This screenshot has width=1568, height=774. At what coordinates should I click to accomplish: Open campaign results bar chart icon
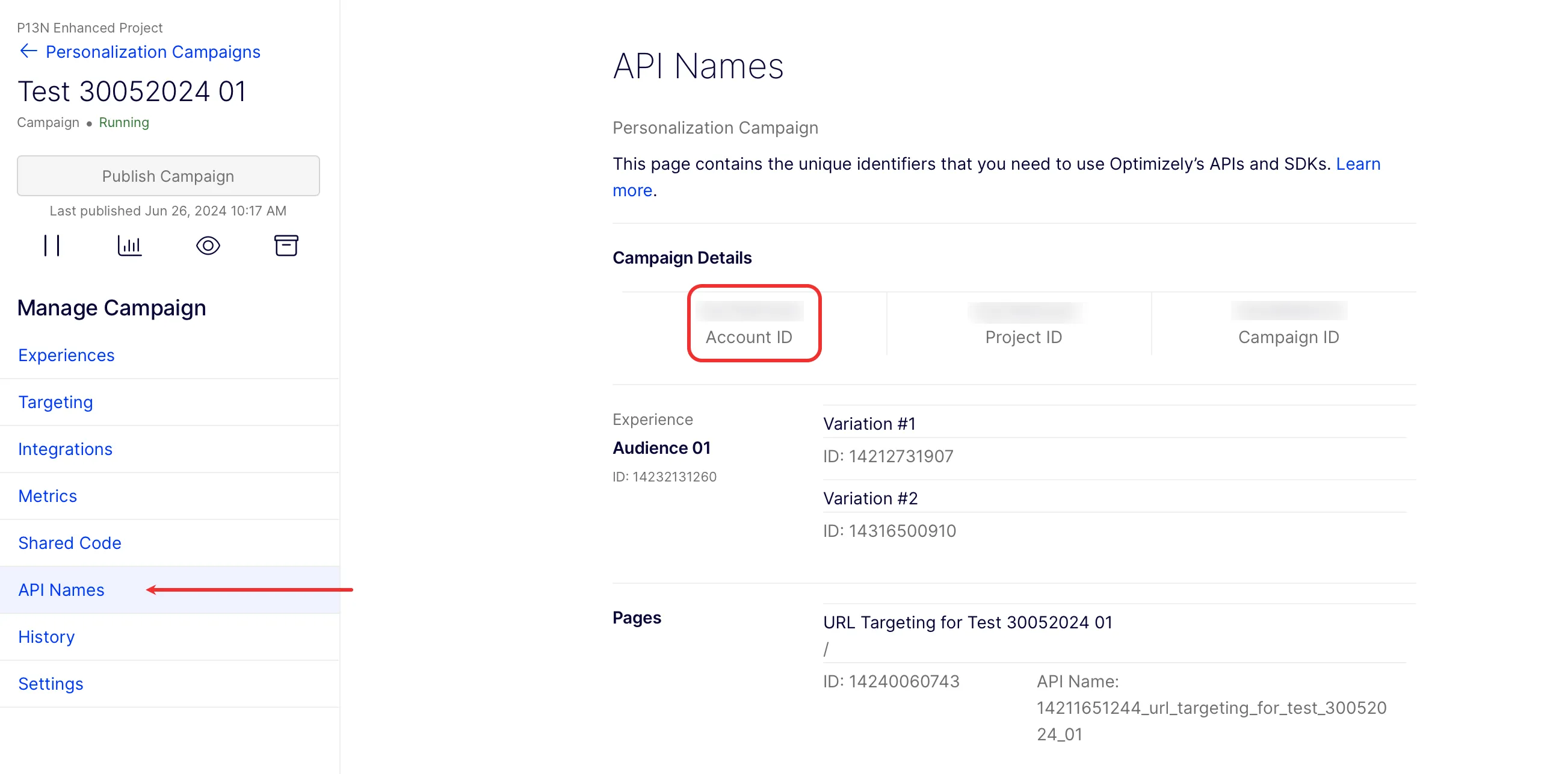tap(129, 246)
